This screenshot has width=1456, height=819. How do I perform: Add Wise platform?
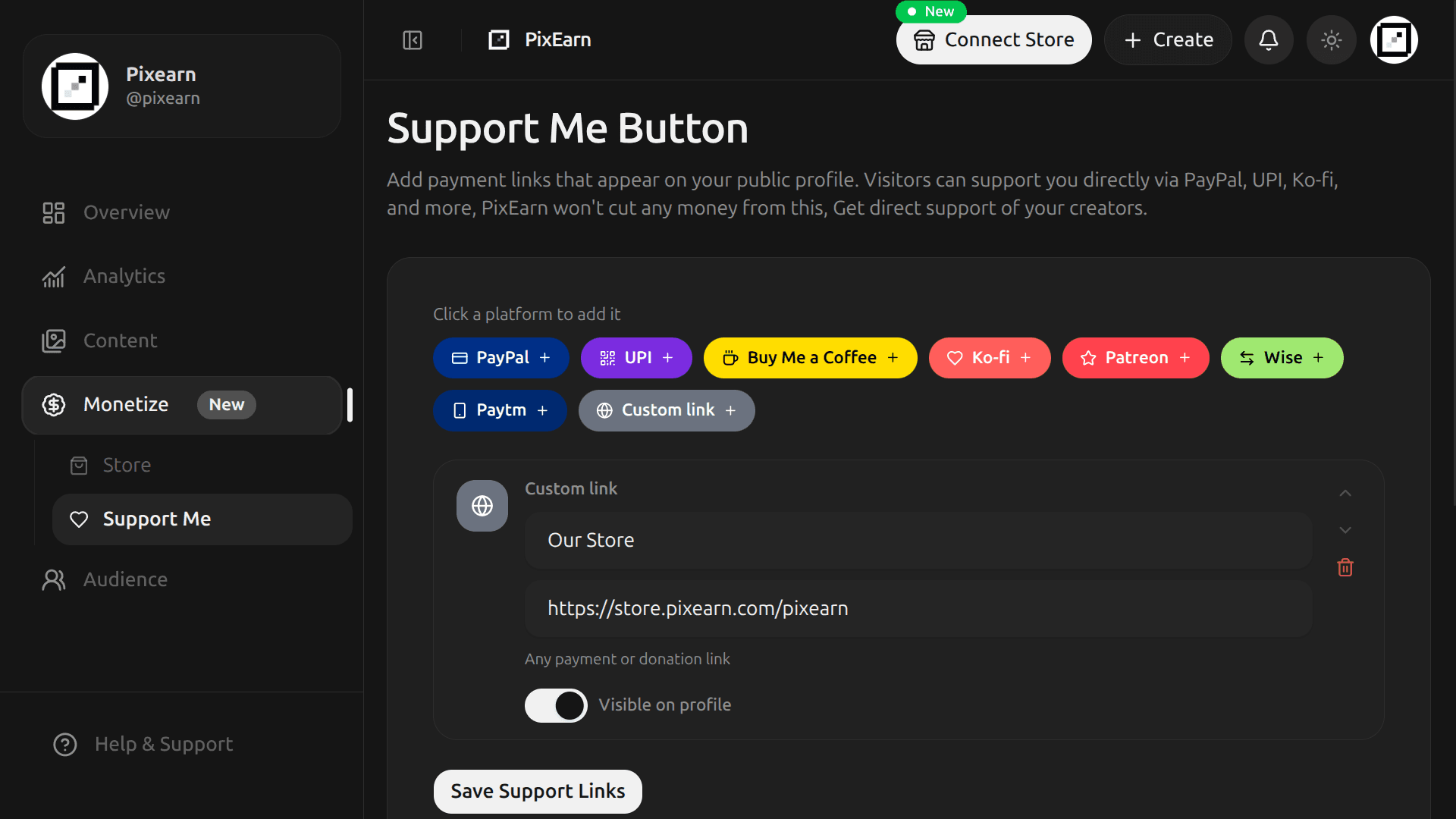1282,358
